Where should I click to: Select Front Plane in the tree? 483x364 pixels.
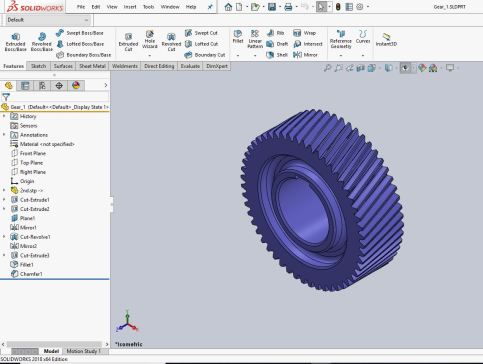(x=29, y=153)
